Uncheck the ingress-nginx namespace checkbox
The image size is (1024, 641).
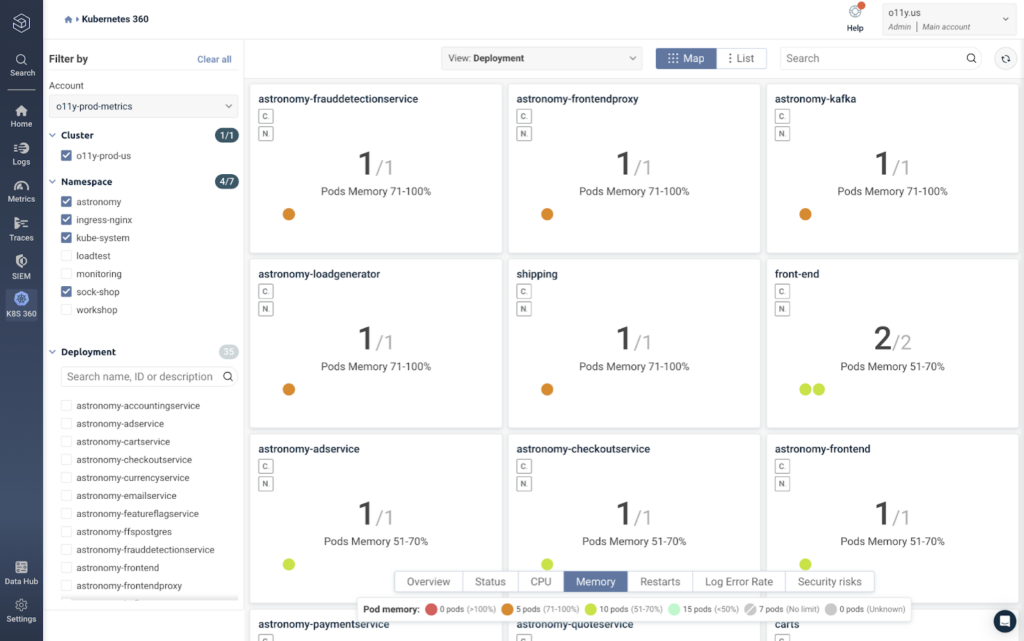pyautogui.click(x=66, y=220)
